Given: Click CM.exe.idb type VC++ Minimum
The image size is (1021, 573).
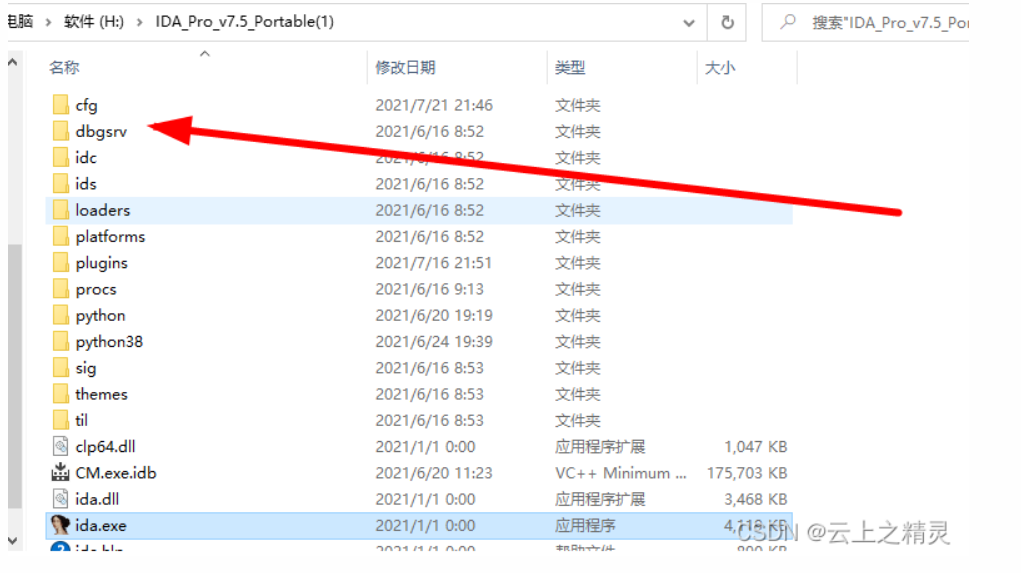Looking at the screenshot, I should tap(621, 473).
